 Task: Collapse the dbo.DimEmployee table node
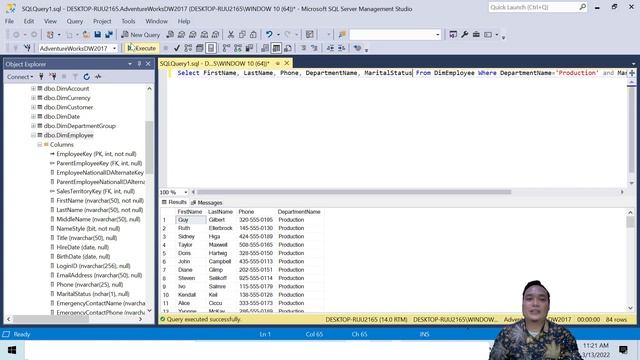coord(33,135)
